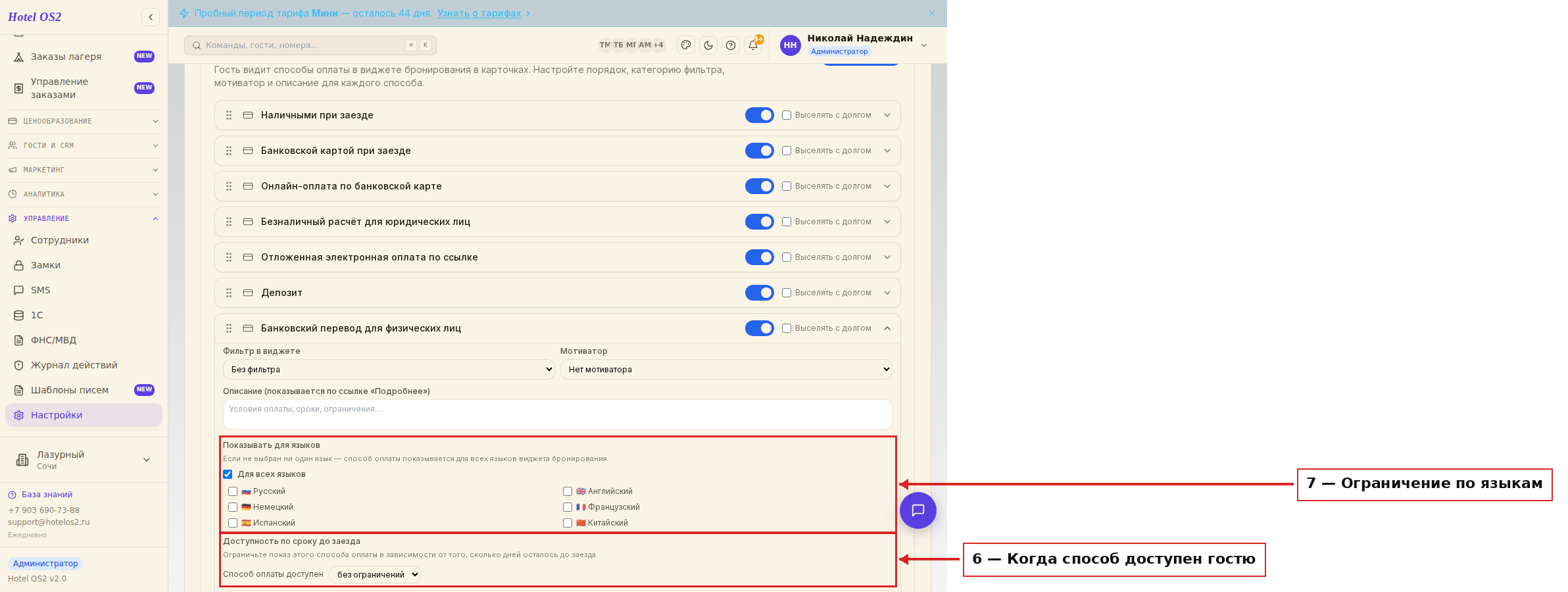Image resolution: width=1568 pixels, height=592 pixels.
Task: Click Hotel OS2 logo
Action: pos(35,17)
